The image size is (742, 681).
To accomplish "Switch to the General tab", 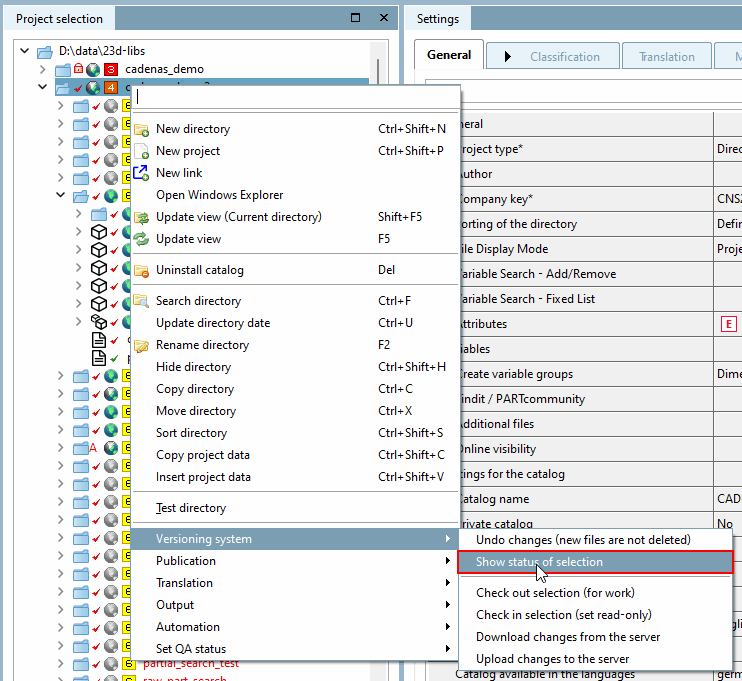I will [449, 55].
